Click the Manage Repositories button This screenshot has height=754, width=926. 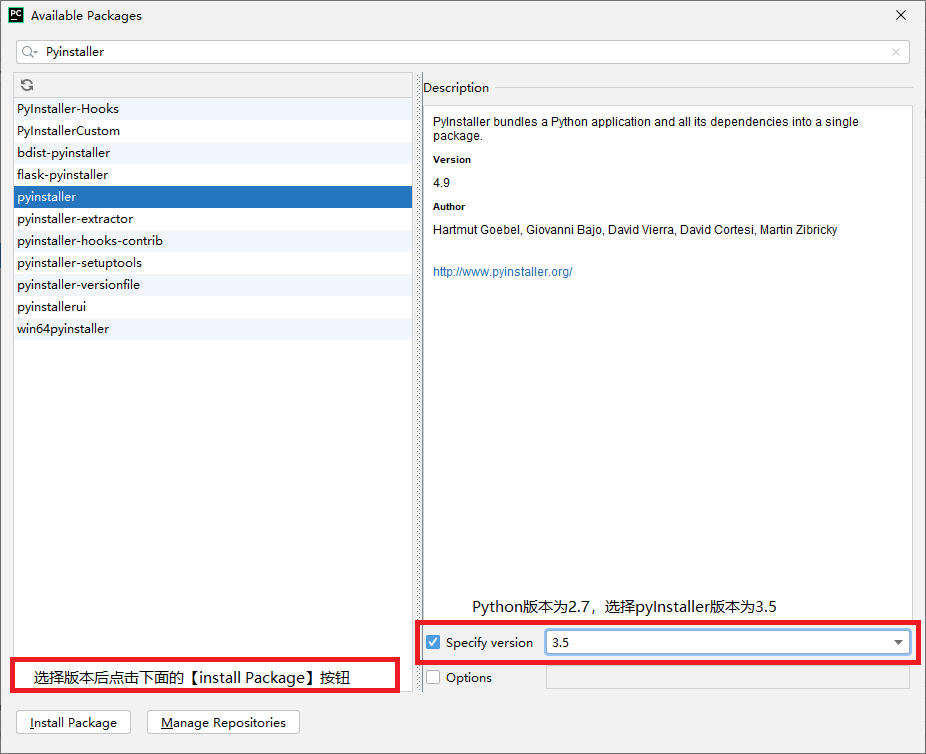223,722
